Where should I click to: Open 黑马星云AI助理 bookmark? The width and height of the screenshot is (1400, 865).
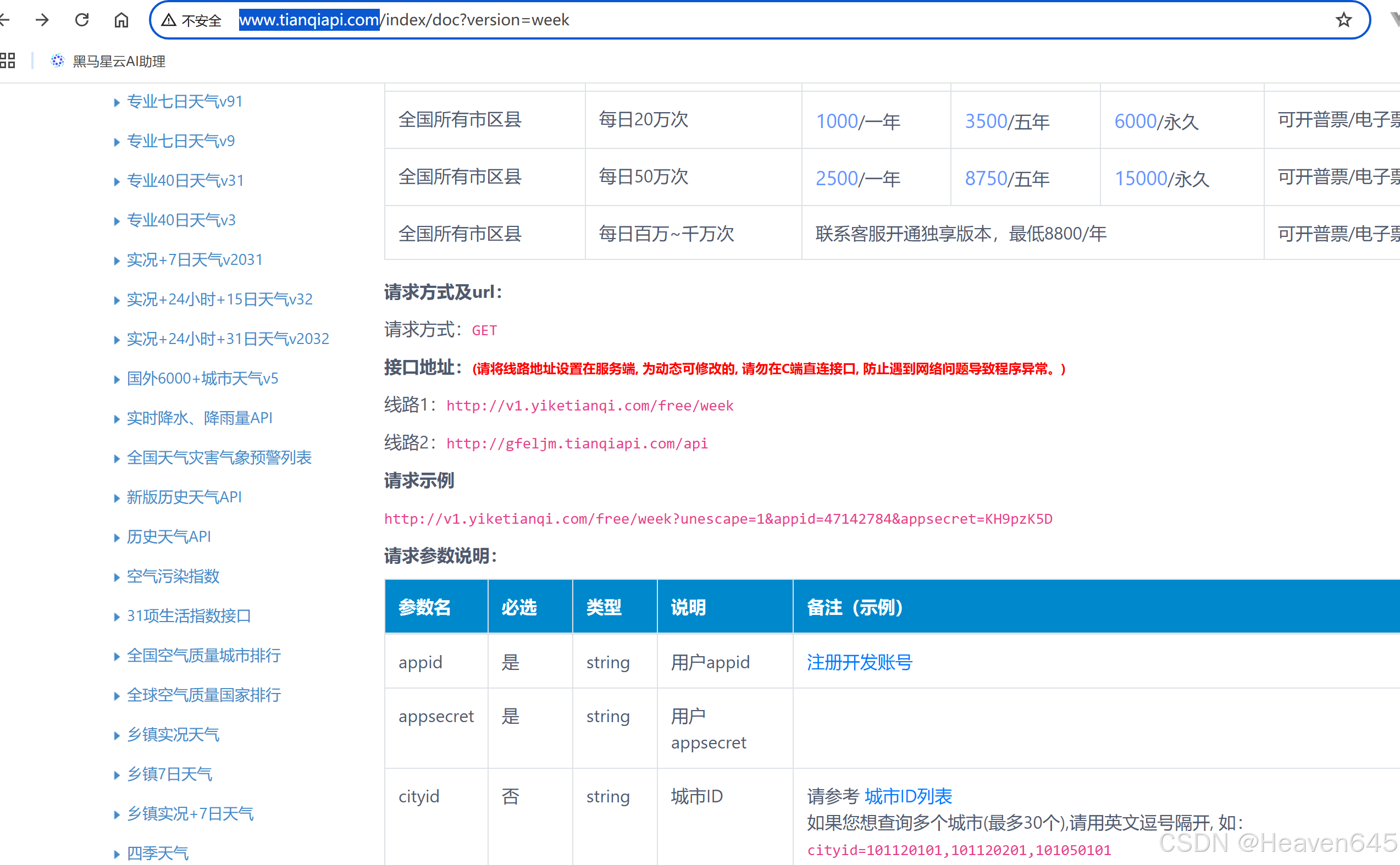[x=118, y=61]
